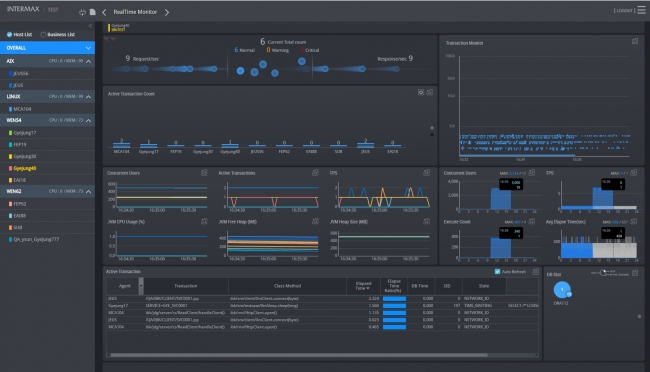Image resolution: width=650 pixels, height=372 pixels.
Task: Select the EAI10 host in sidebar
Action: (x=19, y=180)
